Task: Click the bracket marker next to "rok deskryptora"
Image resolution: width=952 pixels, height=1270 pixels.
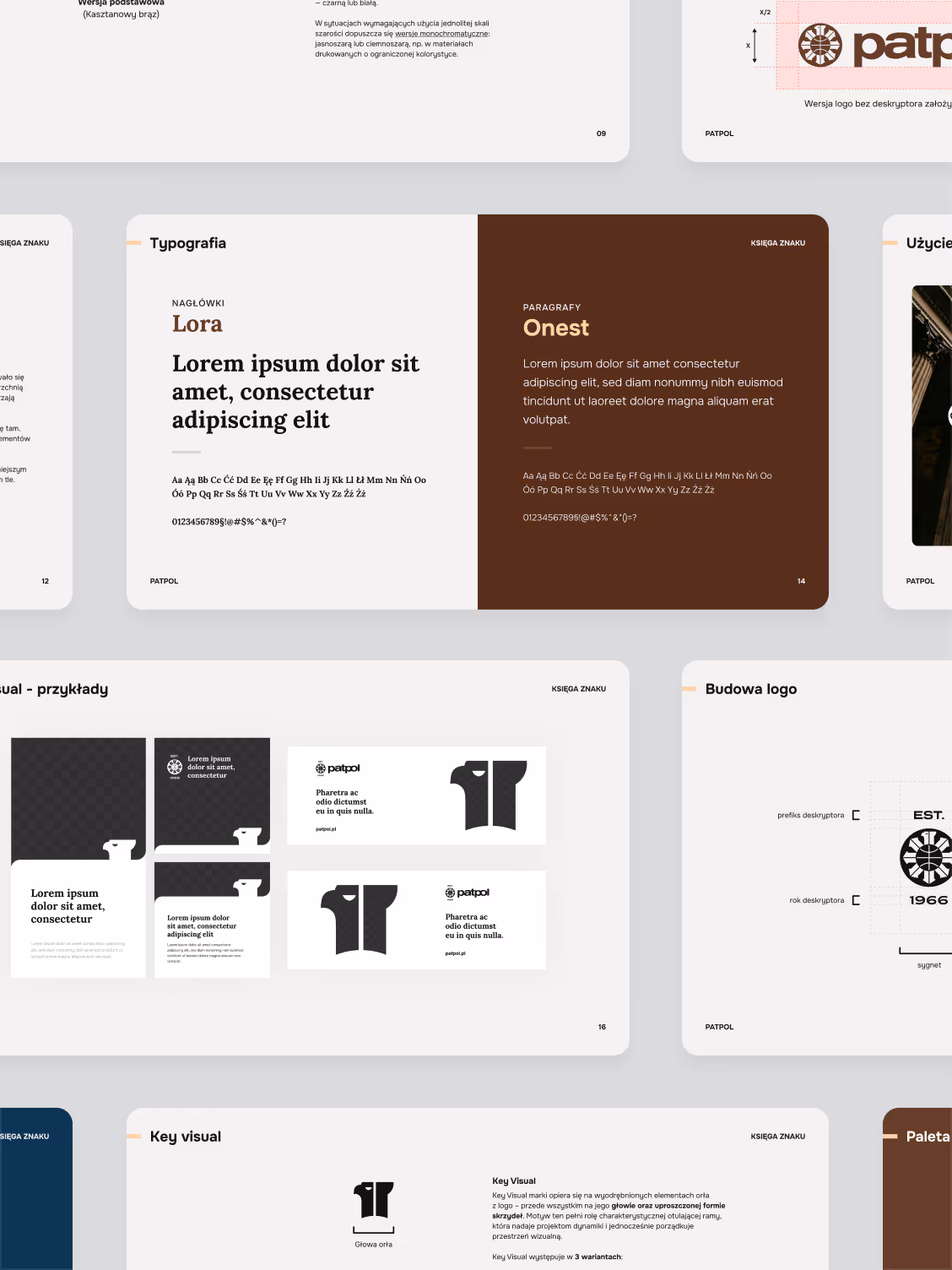Action: click(856, 900)
